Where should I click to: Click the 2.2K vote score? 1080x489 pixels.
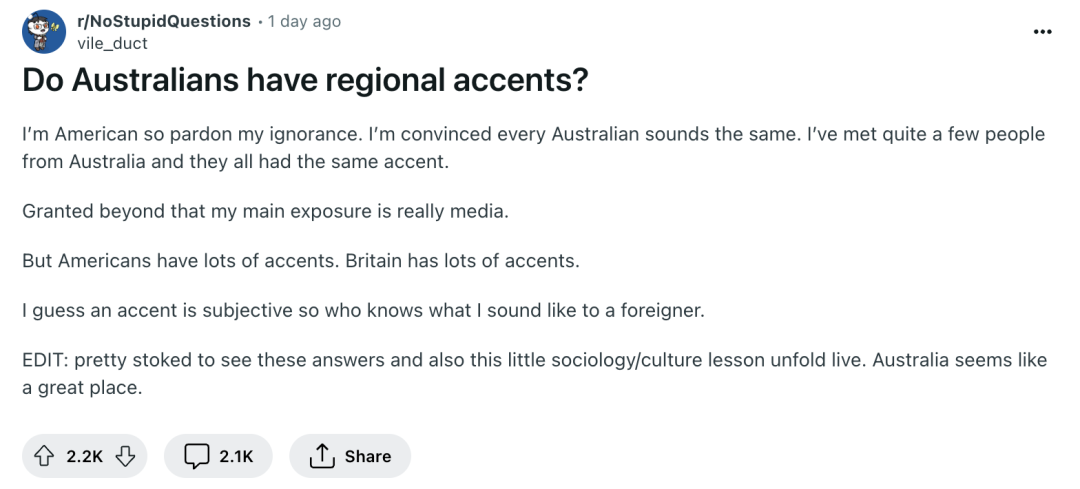click(85, 456)
